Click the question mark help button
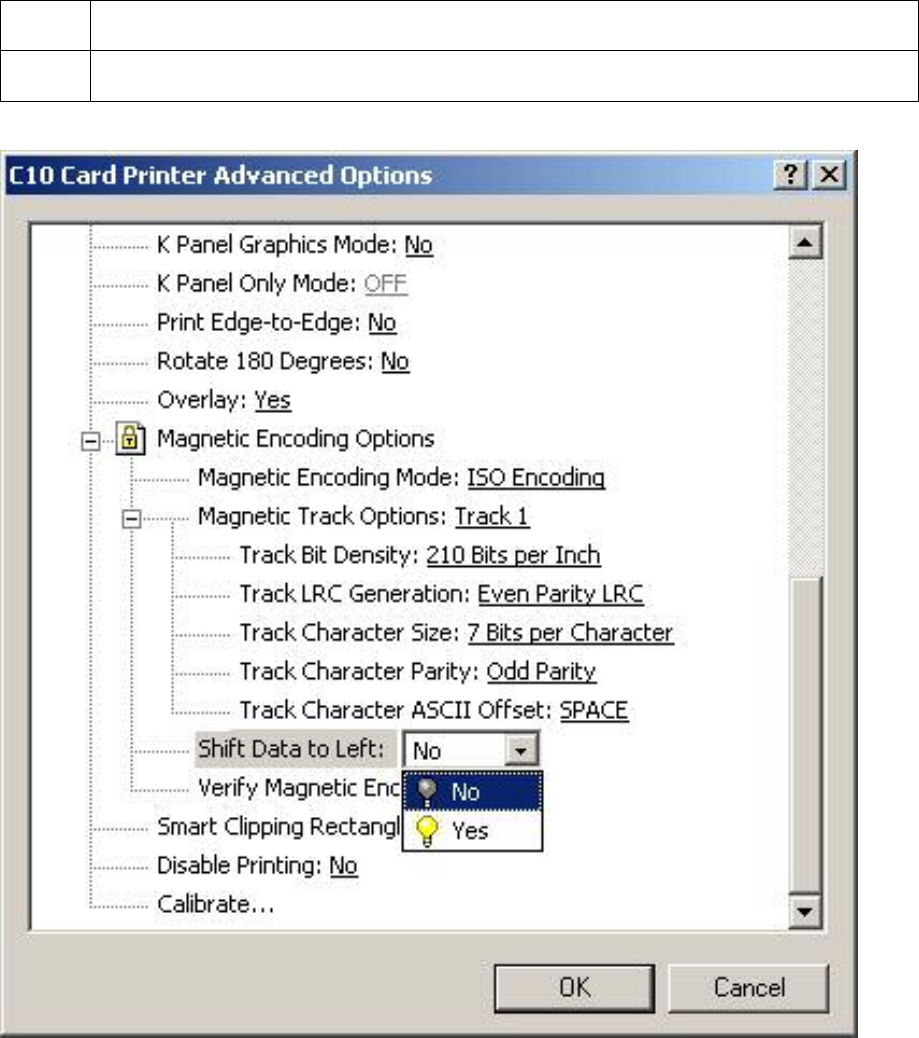The image size is (919, 1038). (x=791, y=175)
